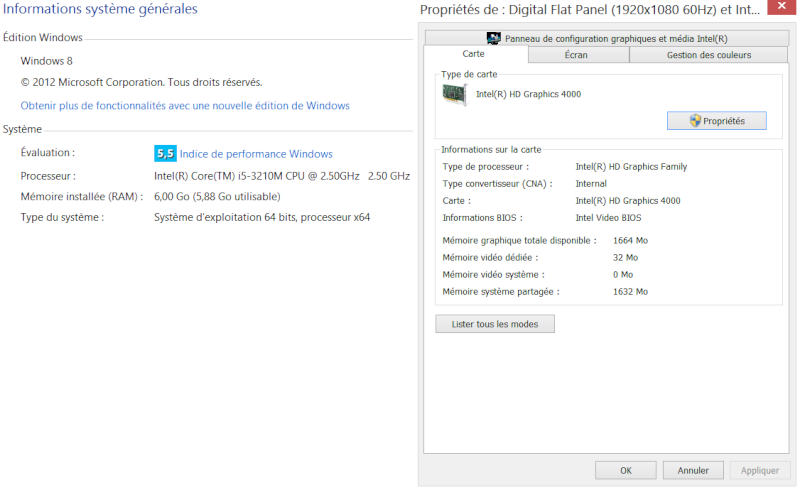The image size is (800, 490).
Task: Open the Gestion des couleurs tab
Action: click(709, 55)
